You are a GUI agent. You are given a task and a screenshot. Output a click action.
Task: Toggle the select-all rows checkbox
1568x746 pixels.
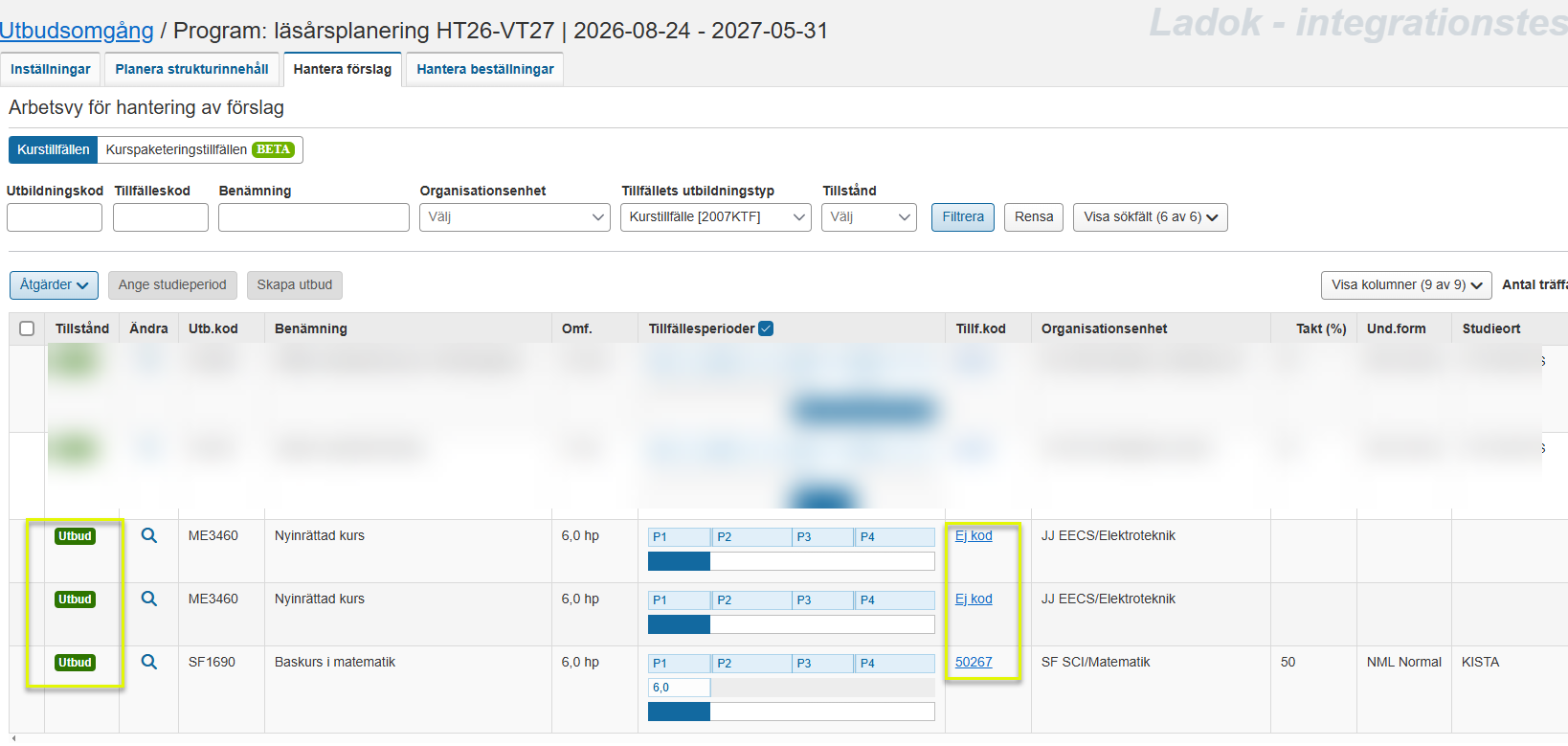click(27, 328)
